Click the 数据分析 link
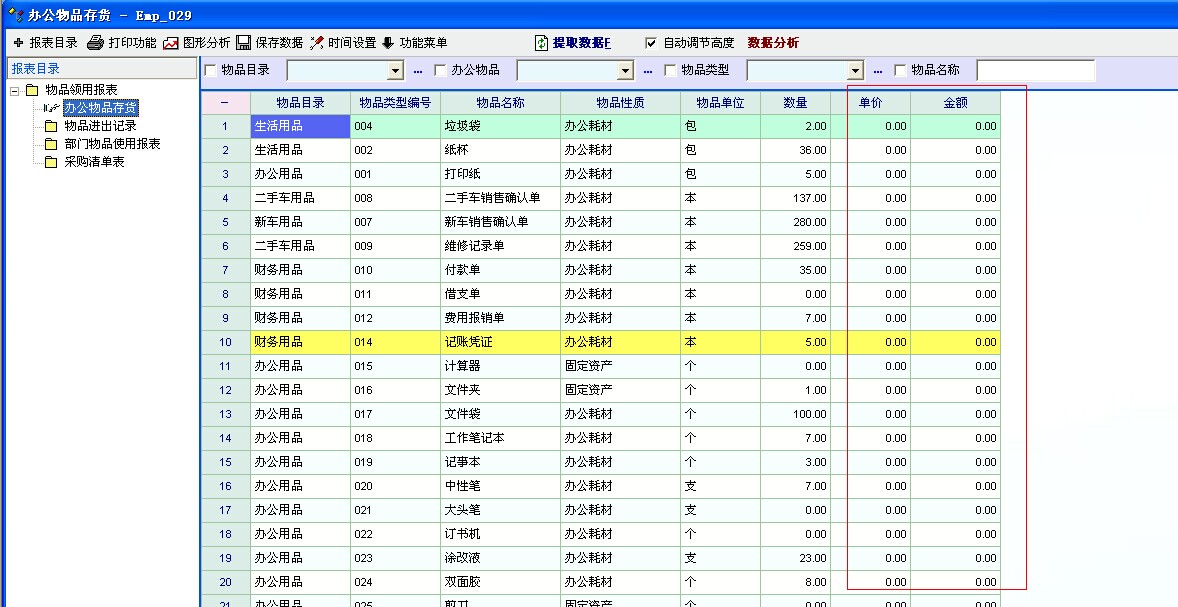The height and width of the screenshot is (607, 1178). (x=773, y=43)
